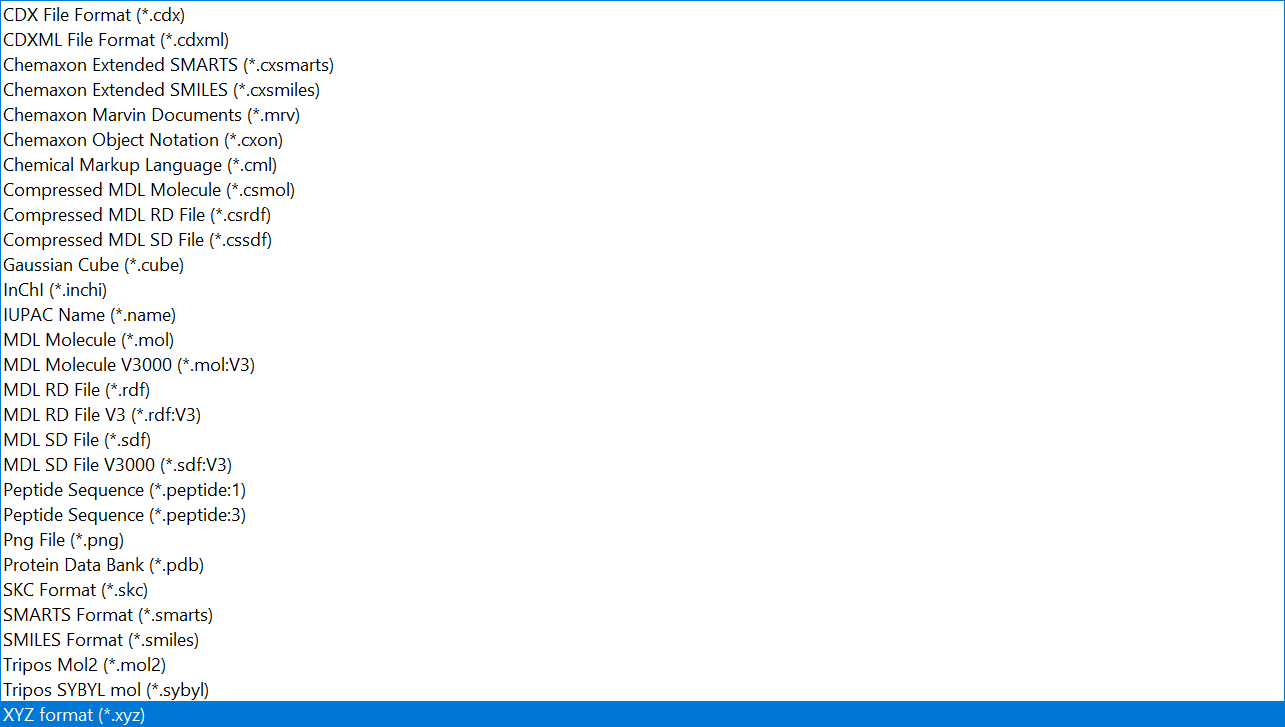This screenshot has height=727, width=1285.
Task: Choose SMARTS Format (*.smarts)
Action: coord(642,615)
